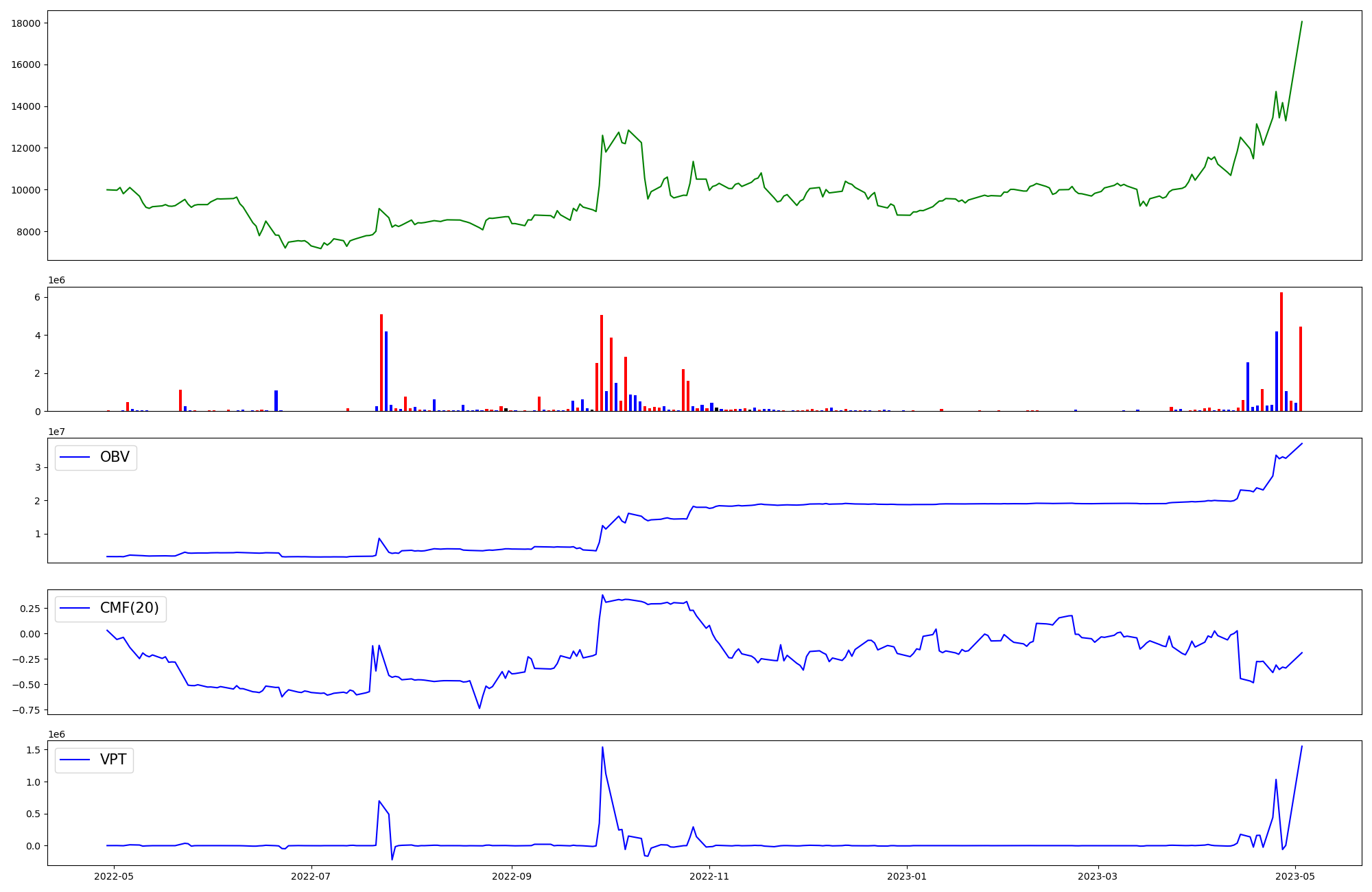The width and height of the screenshot is (1372, 892).
Task: Click the tallest red volume bar
Action: (1281, 350)
